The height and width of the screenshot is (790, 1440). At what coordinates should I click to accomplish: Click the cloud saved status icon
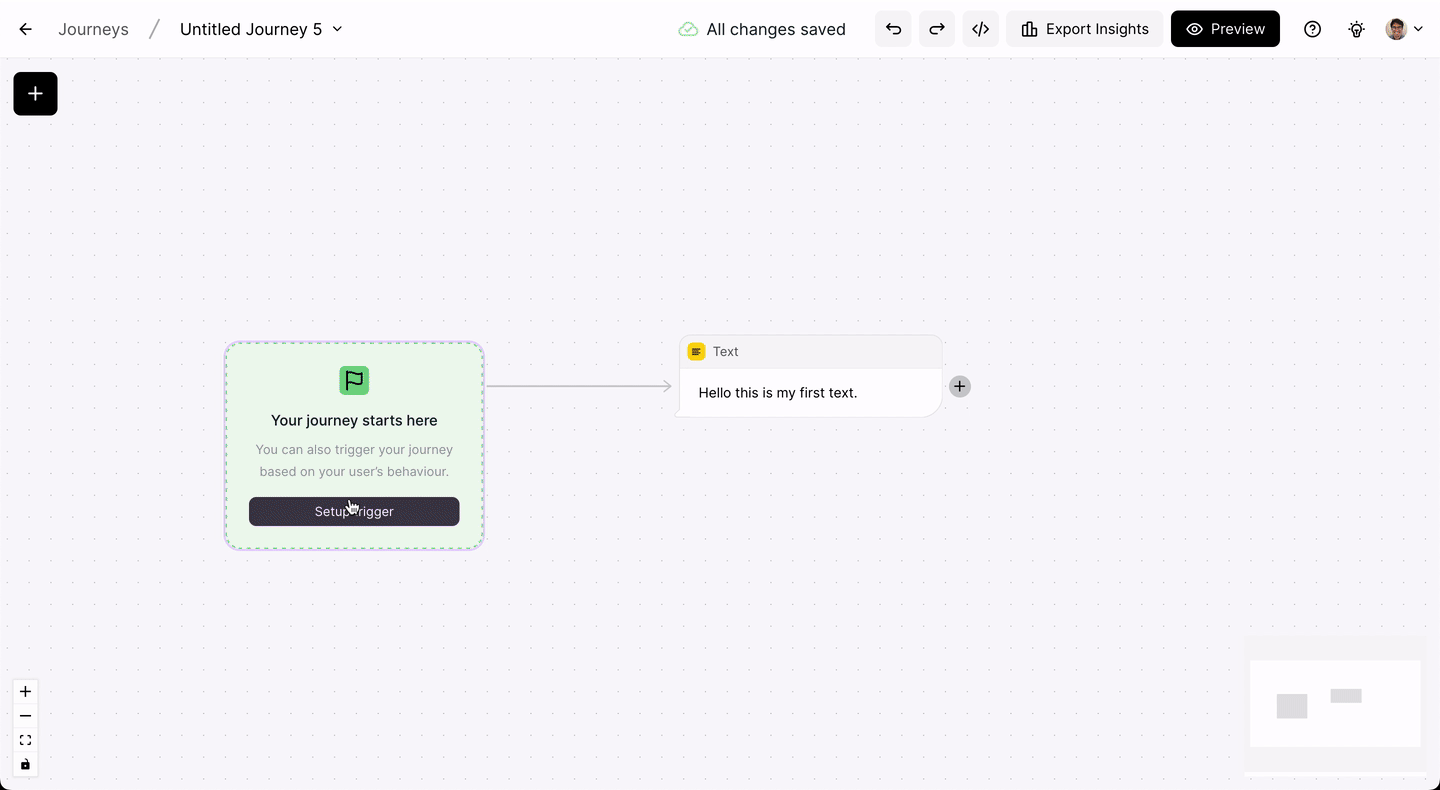point(688,29)
